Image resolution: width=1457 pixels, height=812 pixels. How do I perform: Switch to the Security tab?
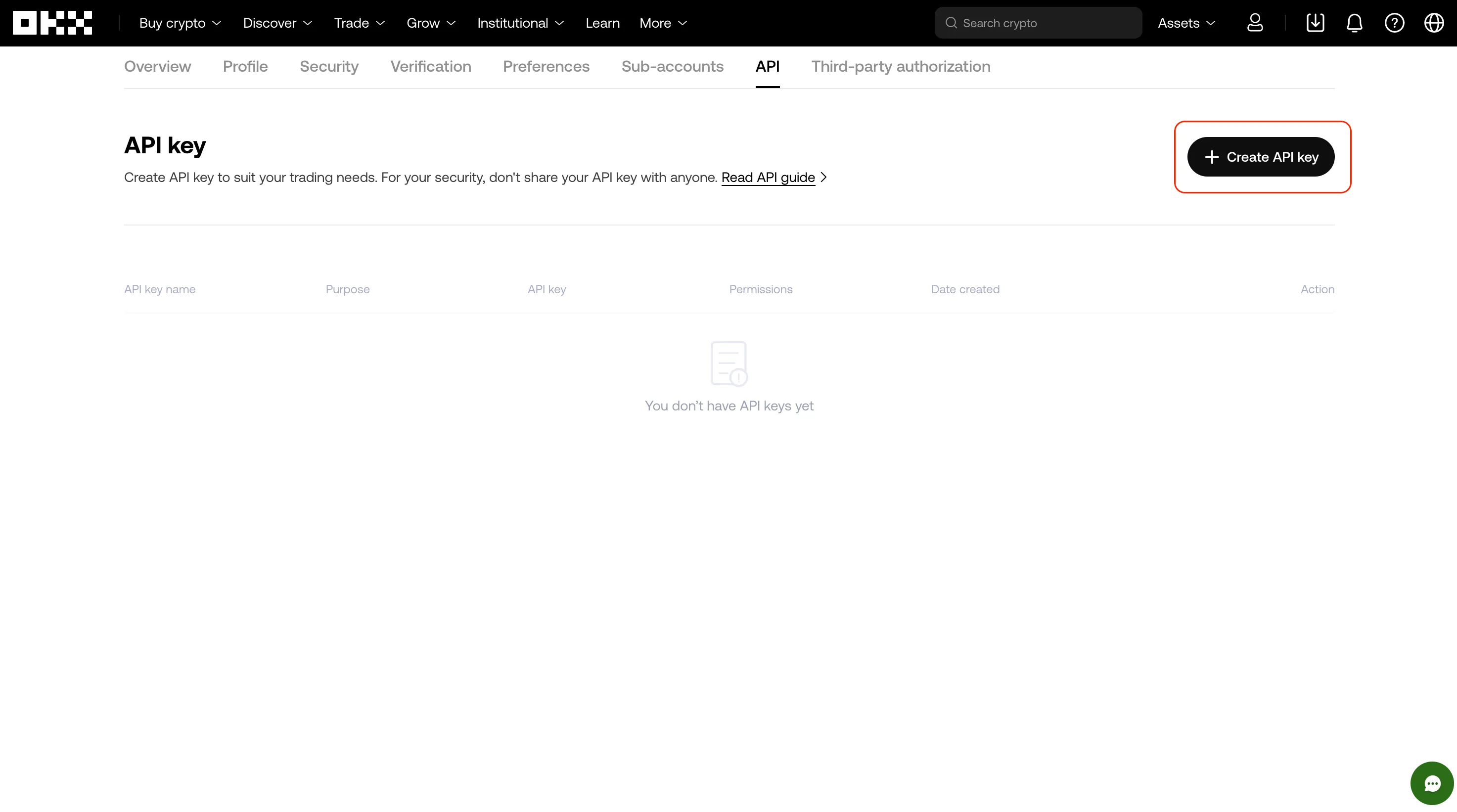click(328, 67)
